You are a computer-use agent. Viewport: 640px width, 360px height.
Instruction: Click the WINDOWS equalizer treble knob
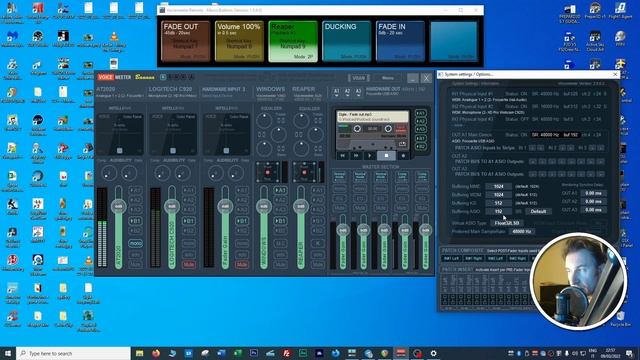pyautogui.click(x=264, y=120)
